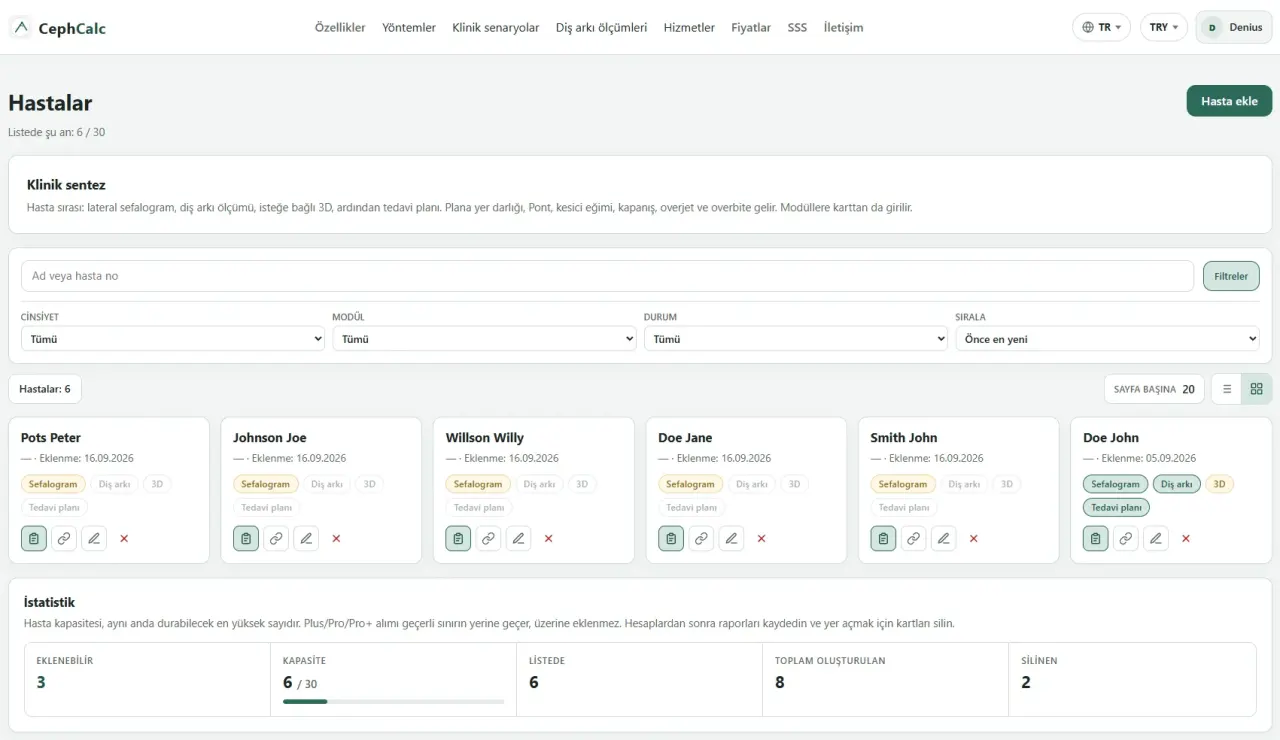This screenshot has width=1280, height=740.
Task: Open the Cinsiyet filter dropdown
Action: click(173, 339)
